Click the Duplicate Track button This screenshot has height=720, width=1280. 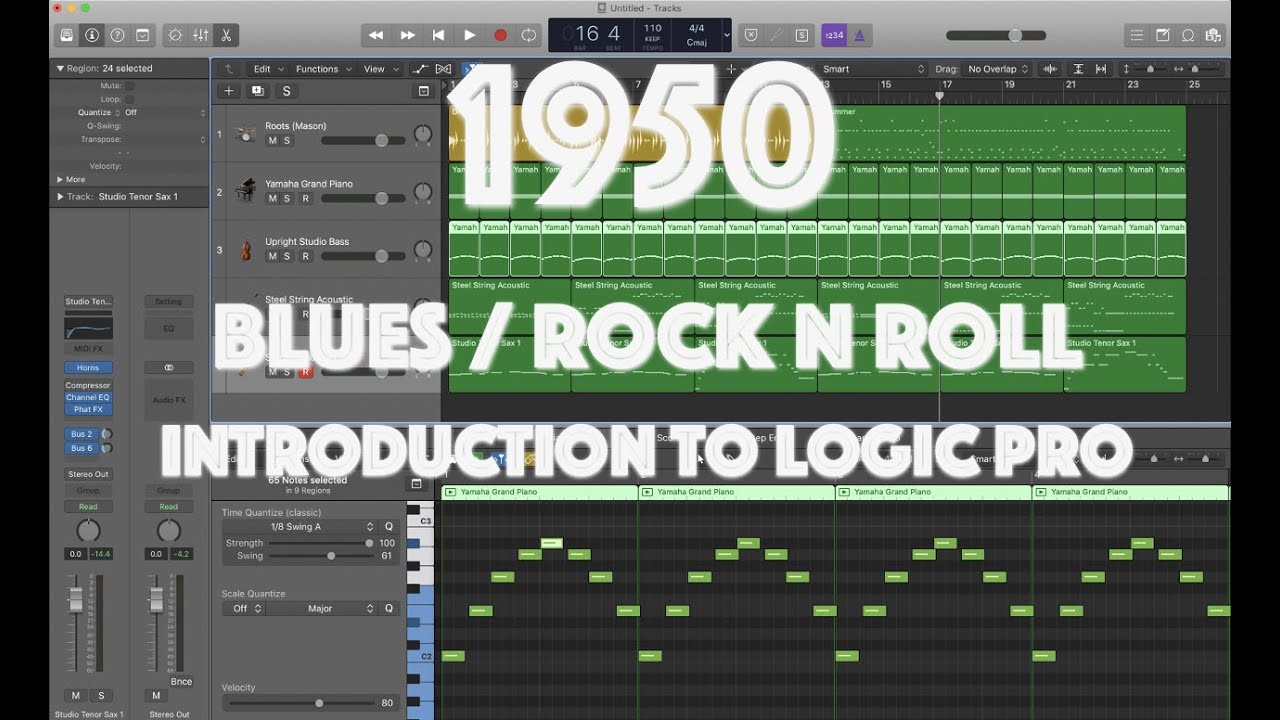point(258,91)
